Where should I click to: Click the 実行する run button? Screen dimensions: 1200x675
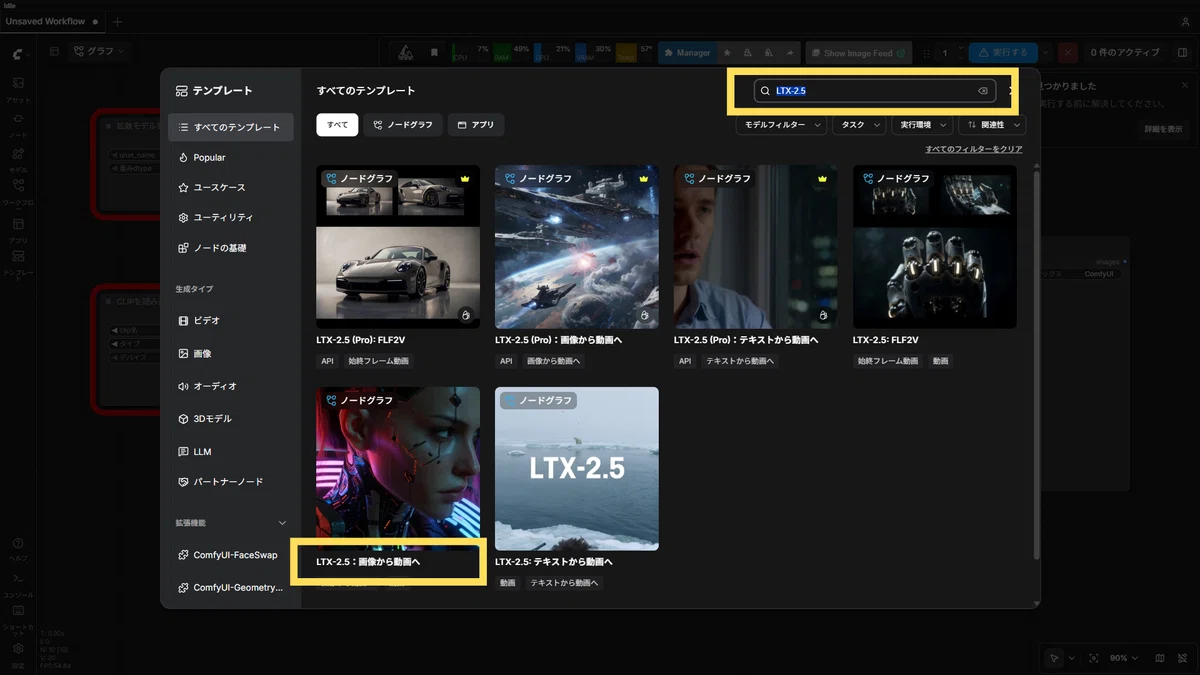click(1002, 52)
